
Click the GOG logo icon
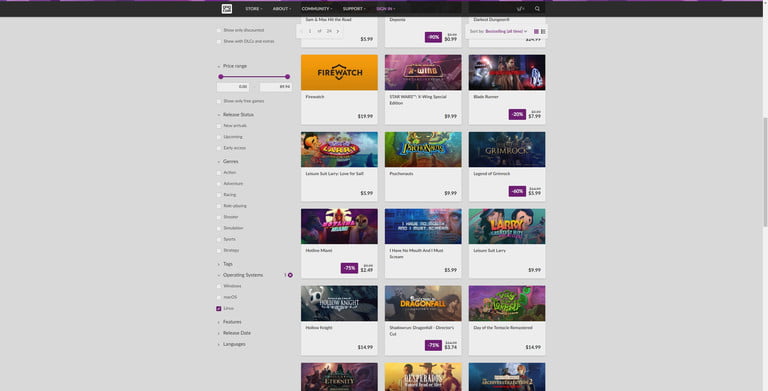[227, 9]
